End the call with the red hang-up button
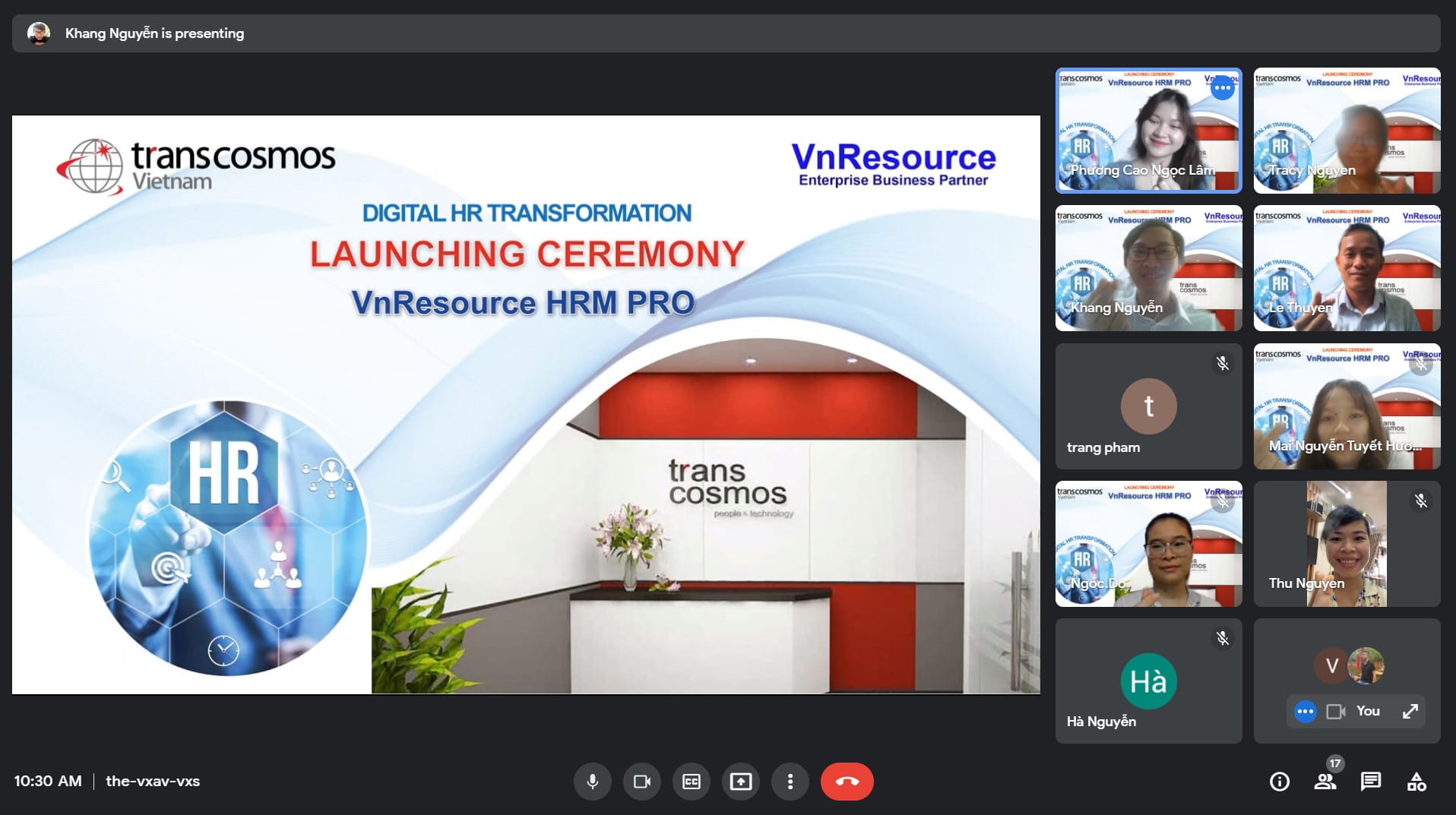This screenshot has height=815, width=1456. coord(847,782)
